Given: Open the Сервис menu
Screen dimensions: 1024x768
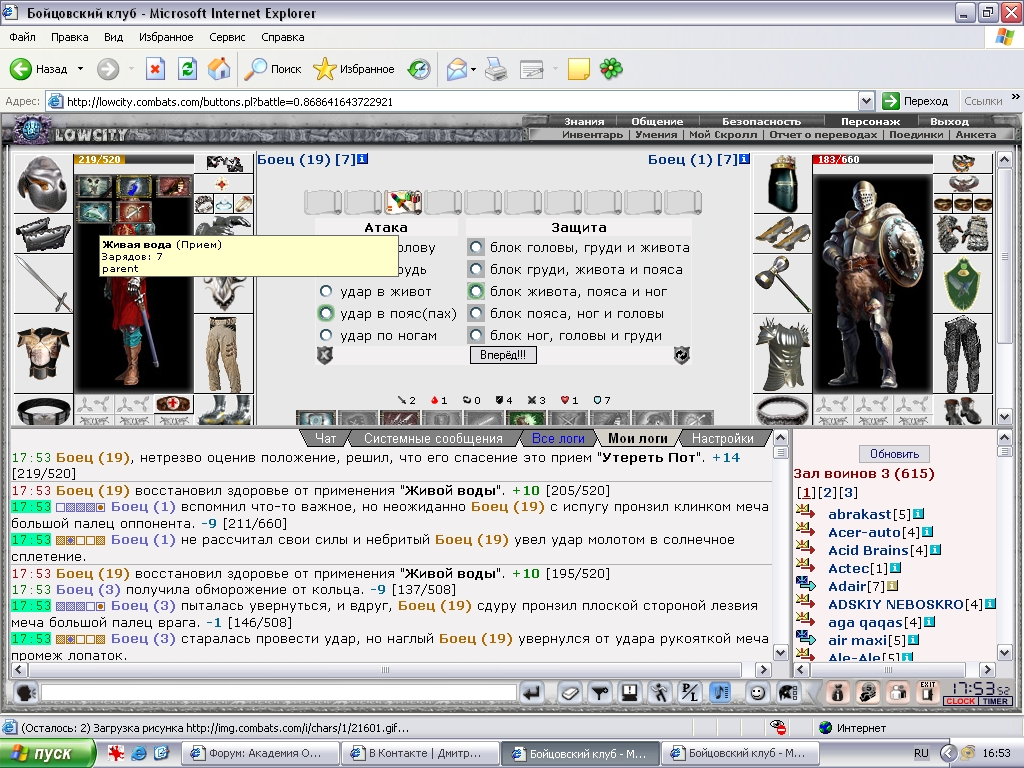Looking at the screenshot, I should click(x=227, y=37).
